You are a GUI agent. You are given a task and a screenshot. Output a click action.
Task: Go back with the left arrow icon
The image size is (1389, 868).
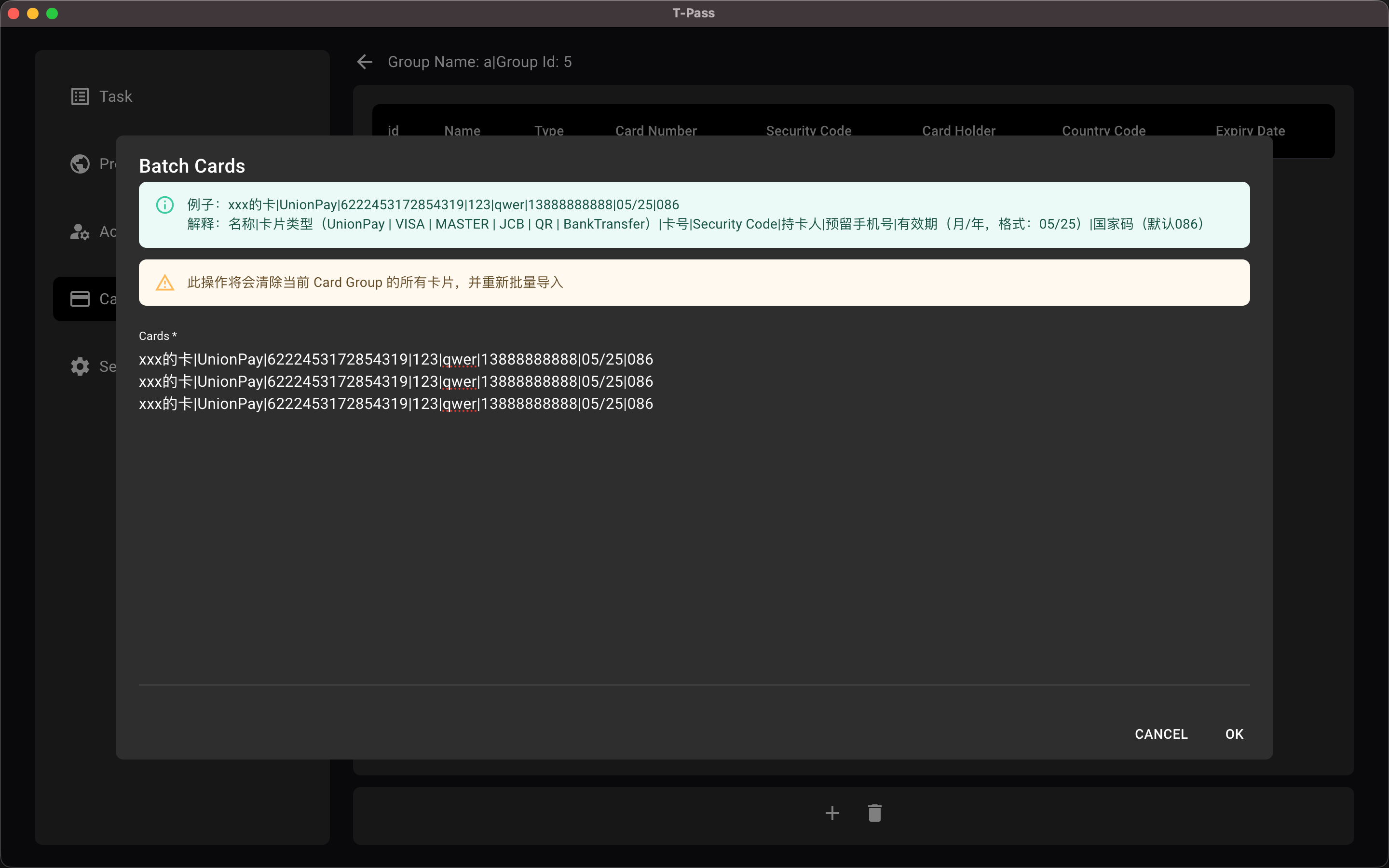(x=365, y=62)
